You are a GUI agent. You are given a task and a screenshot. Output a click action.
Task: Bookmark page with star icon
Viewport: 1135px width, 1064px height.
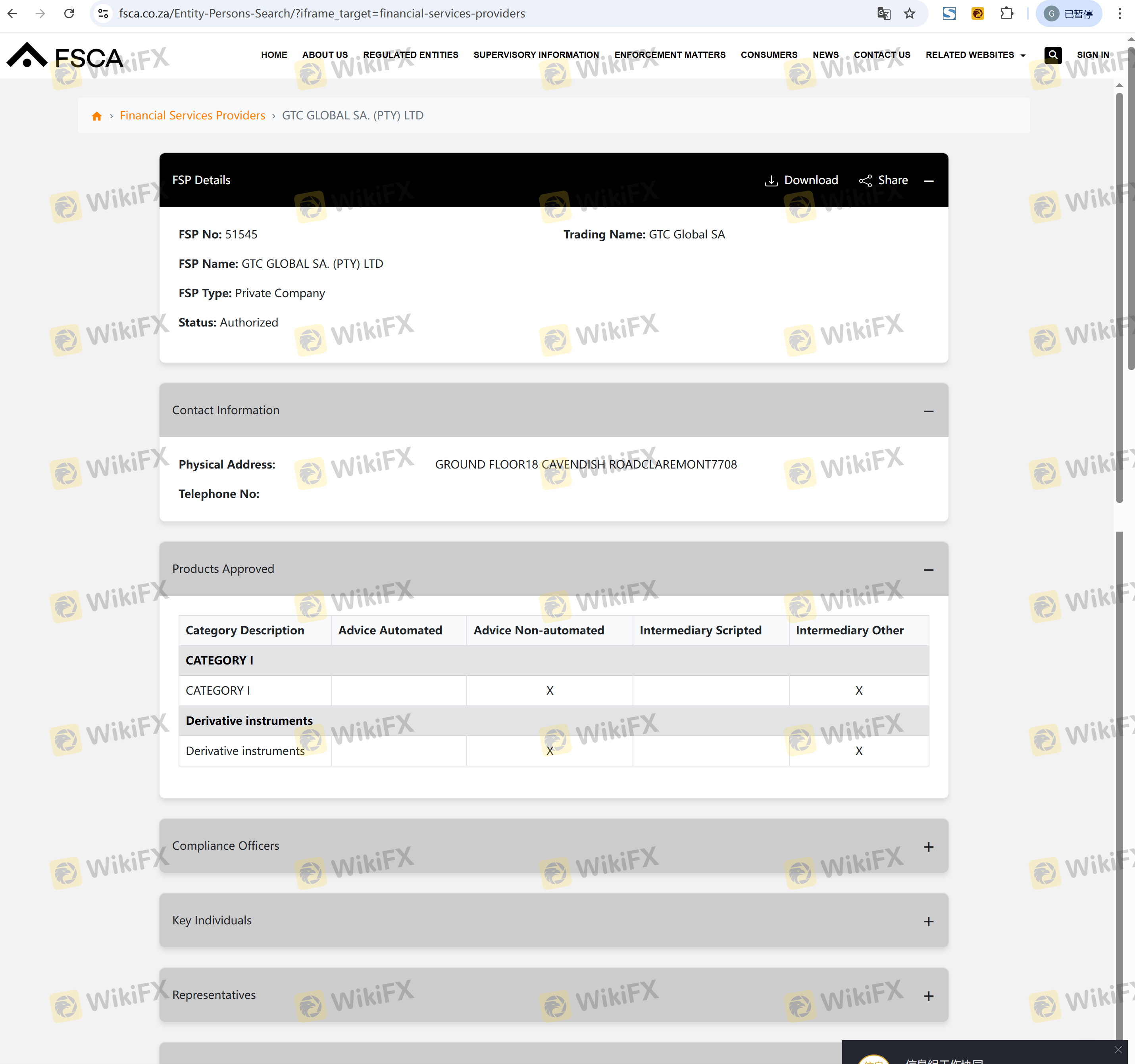(910, 14)
